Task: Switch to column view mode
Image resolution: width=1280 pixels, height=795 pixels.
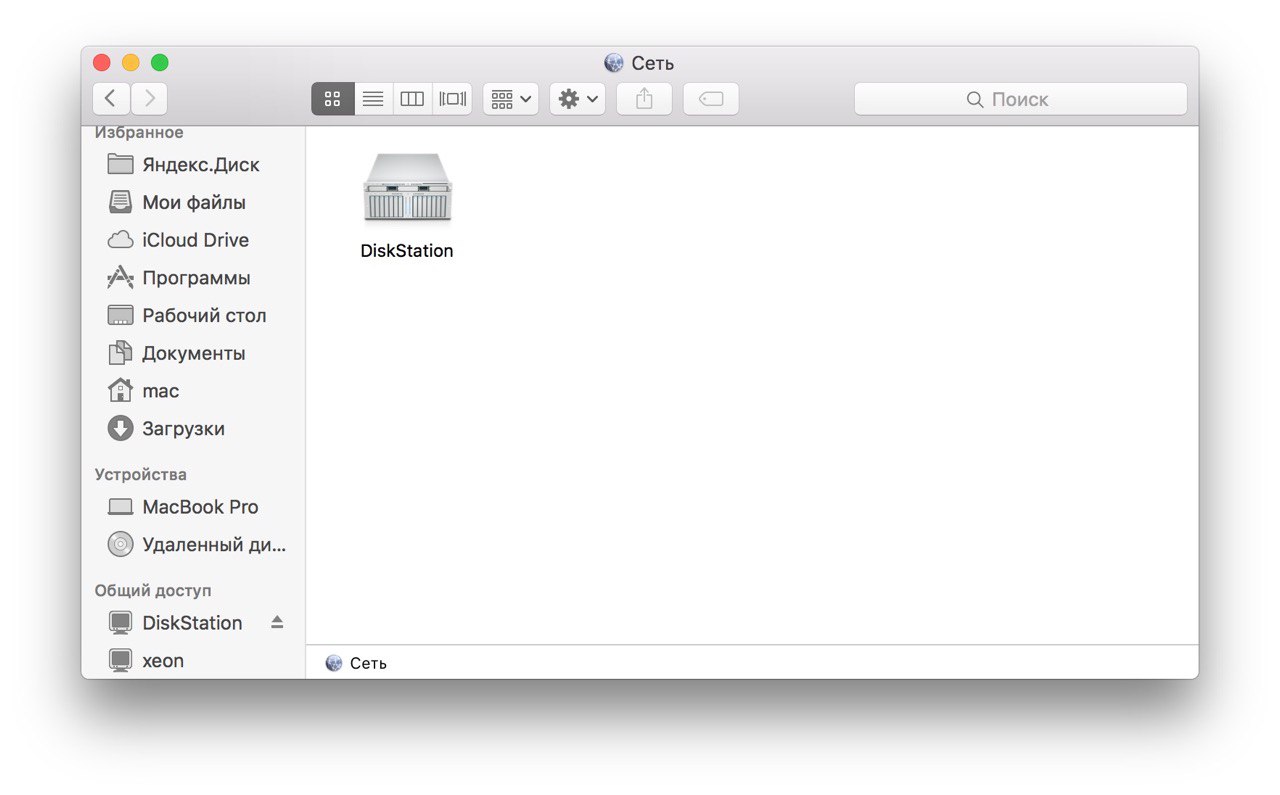Action: 412,99
